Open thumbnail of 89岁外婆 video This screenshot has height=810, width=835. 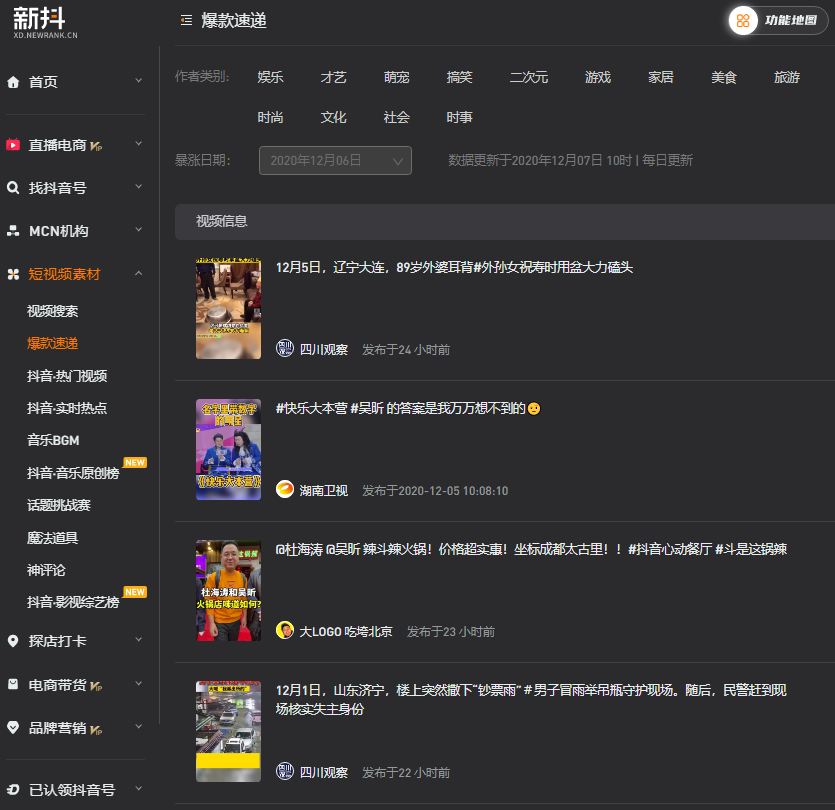pyautogui.click(x=228, y=308)
